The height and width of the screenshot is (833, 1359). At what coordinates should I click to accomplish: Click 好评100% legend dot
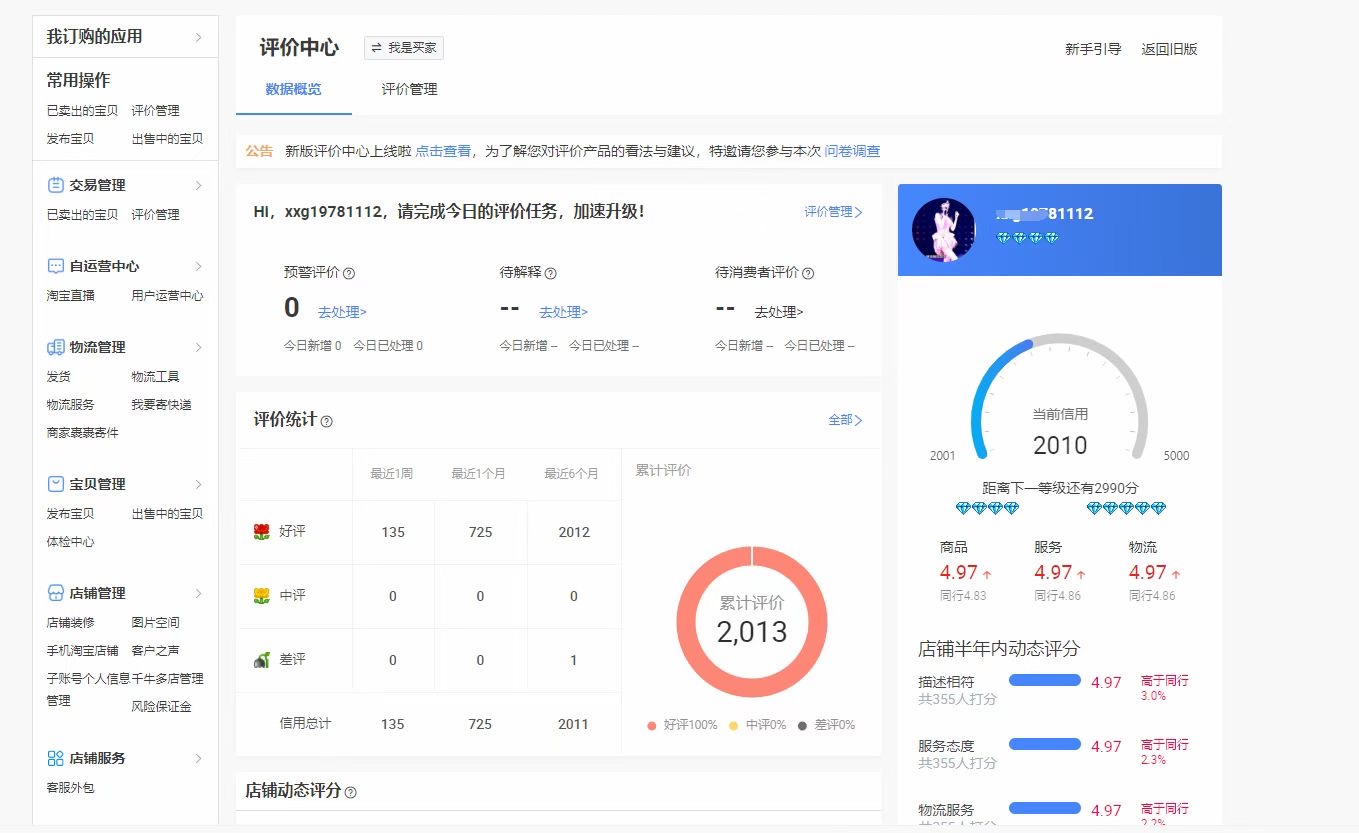(x=652, y=725)
